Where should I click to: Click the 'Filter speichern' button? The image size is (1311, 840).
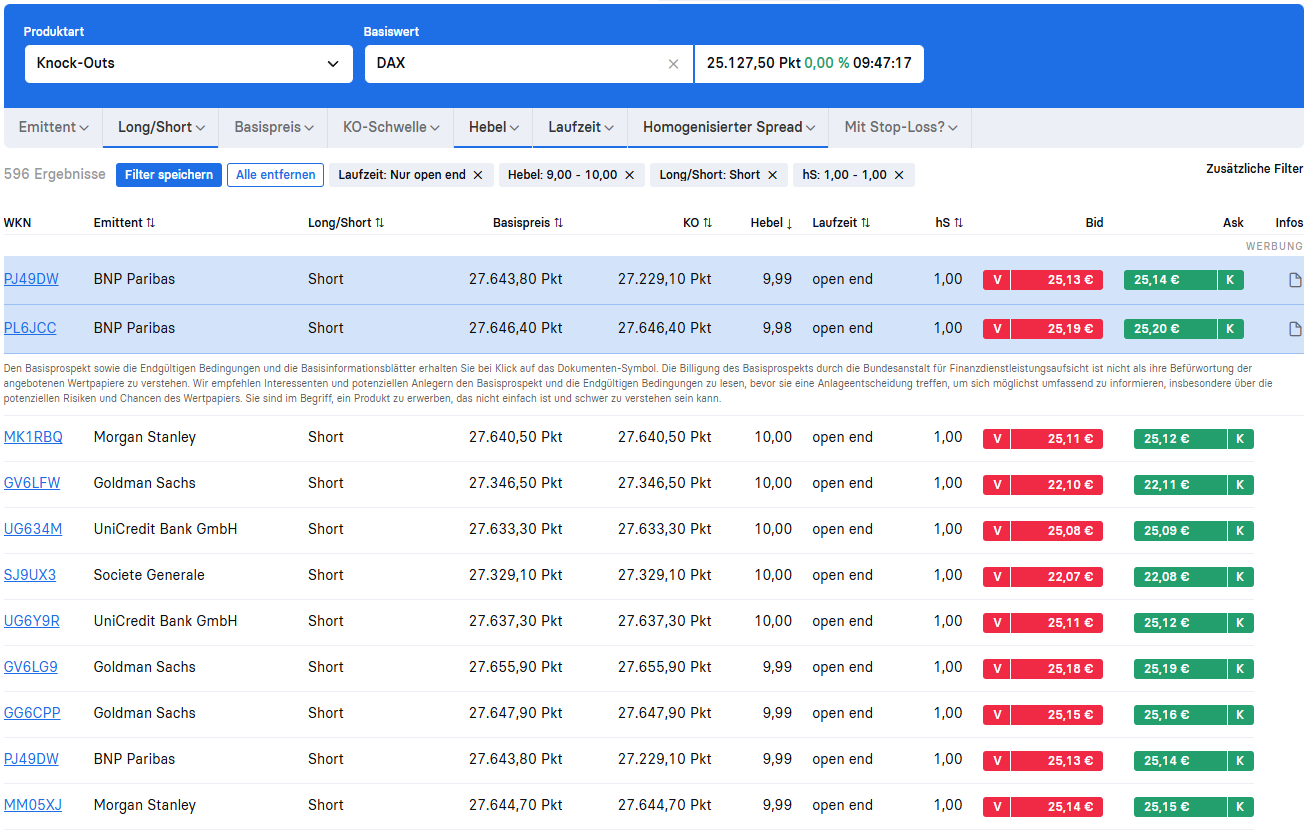pyautogui.click(x=169, y=175)
